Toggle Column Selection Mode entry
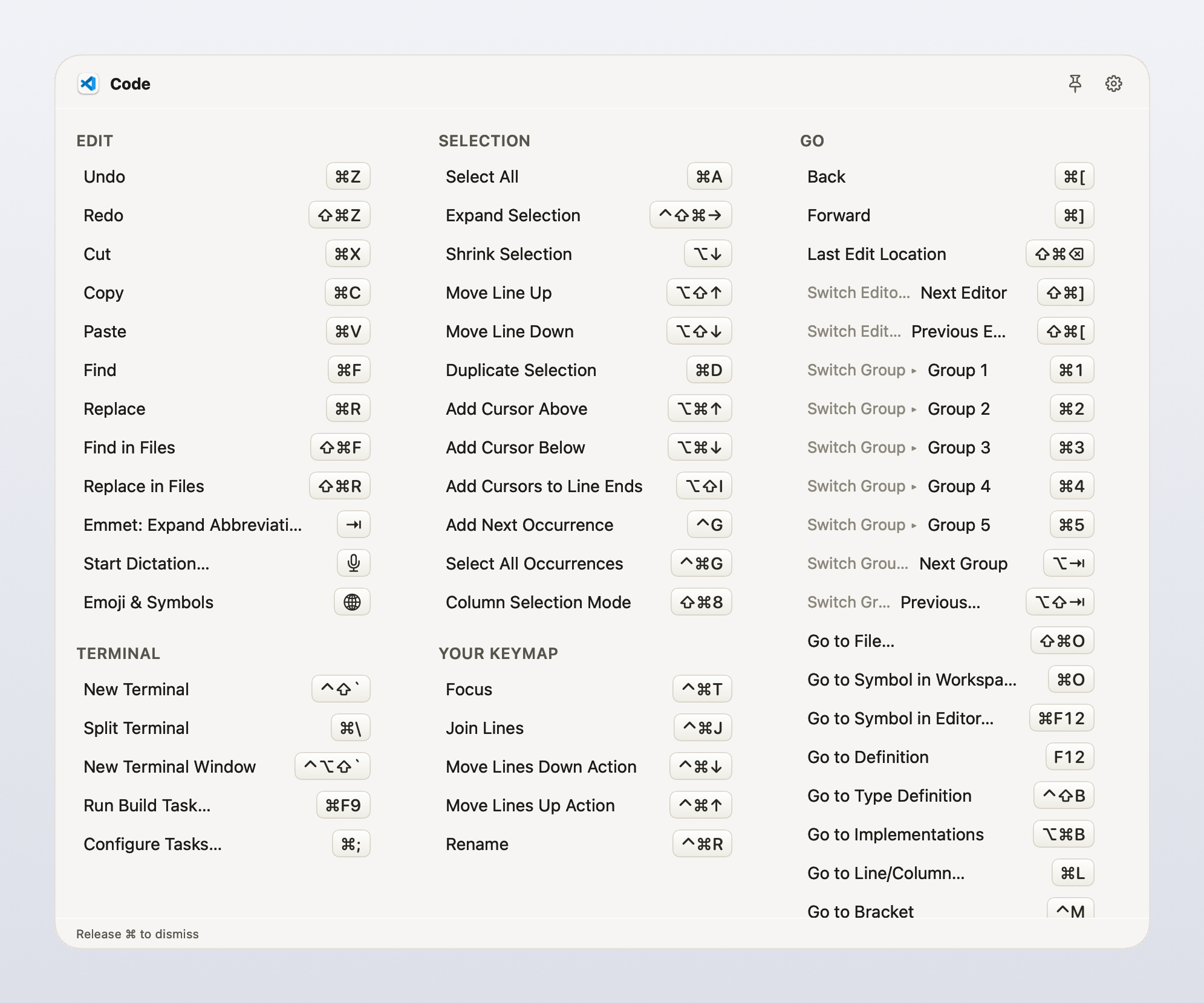Image resolution: width=1204 pixels, height=1003 pixels. pos(586,602)
